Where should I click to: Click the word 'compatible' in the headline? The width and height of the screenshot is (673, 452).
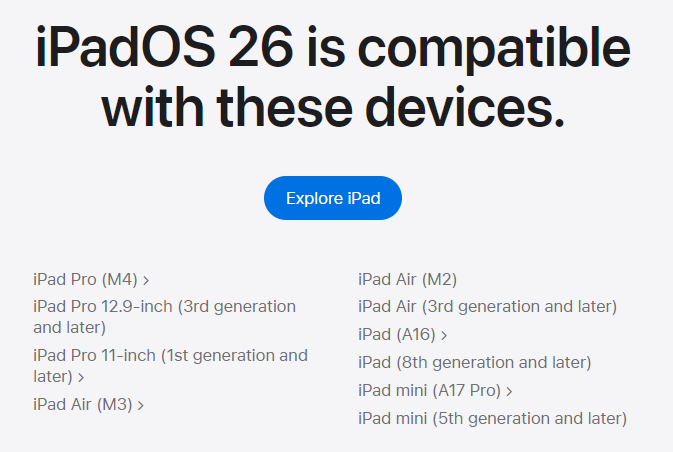(x=494, y=49)
